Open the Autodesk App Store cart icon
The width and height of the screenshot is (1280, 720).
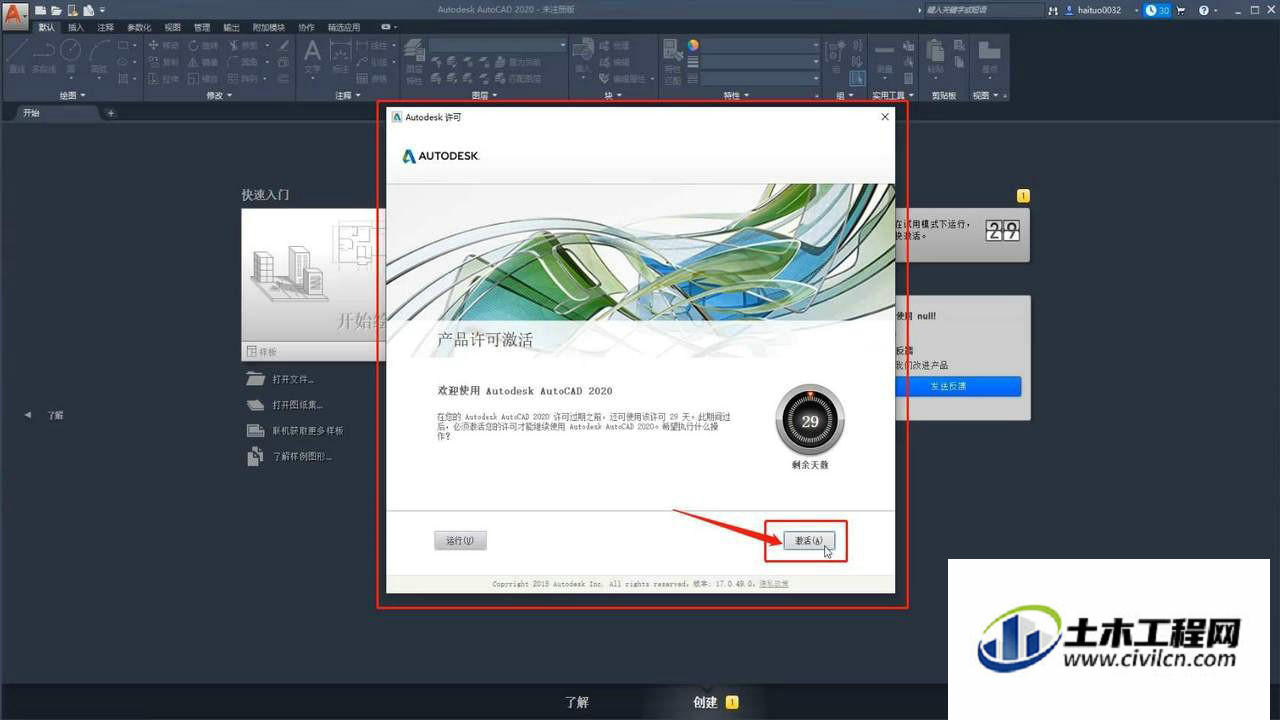pos(1181,10)
